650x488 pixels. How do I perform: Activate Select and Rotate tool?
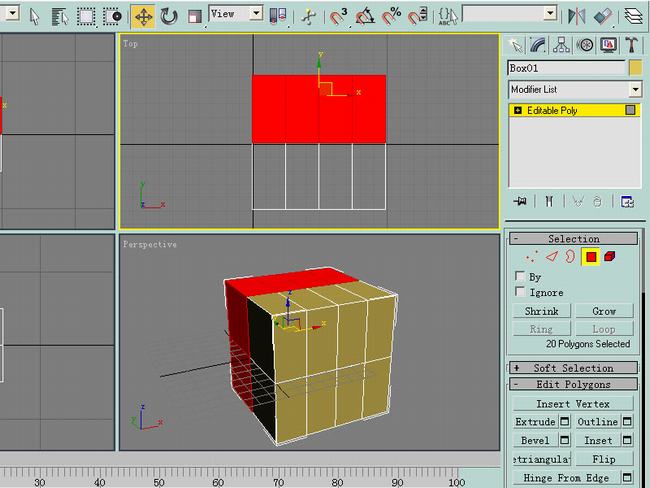coord(169,17)
